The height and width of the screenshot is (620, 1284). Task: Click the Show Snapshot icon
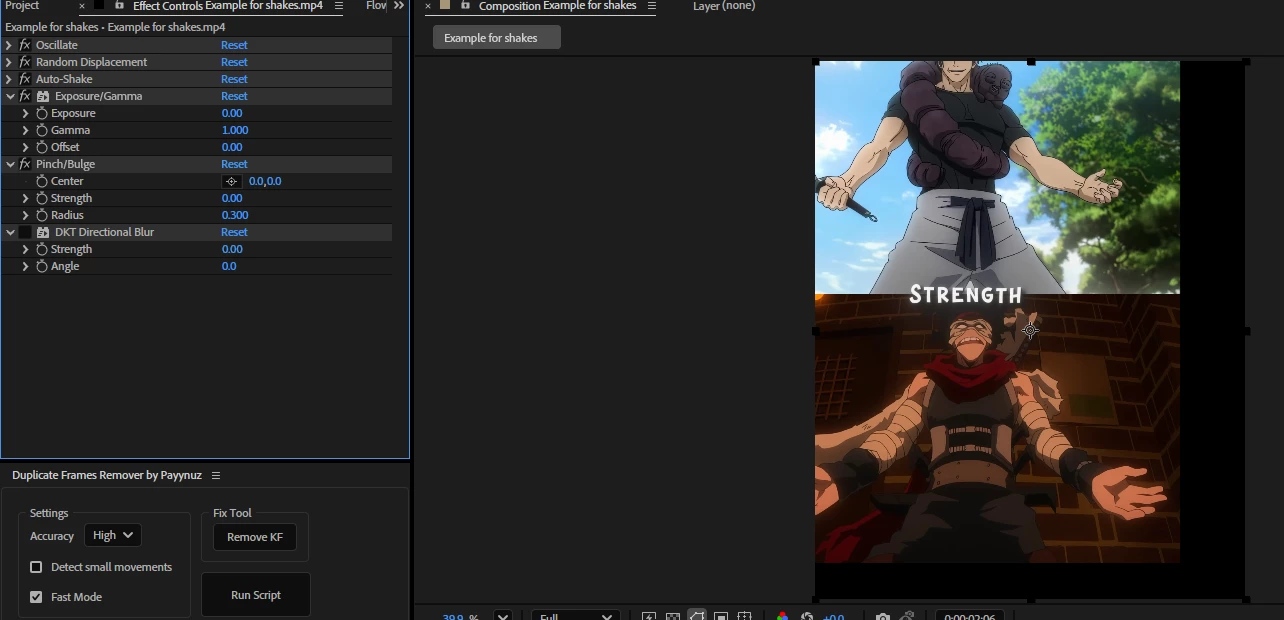907,617
